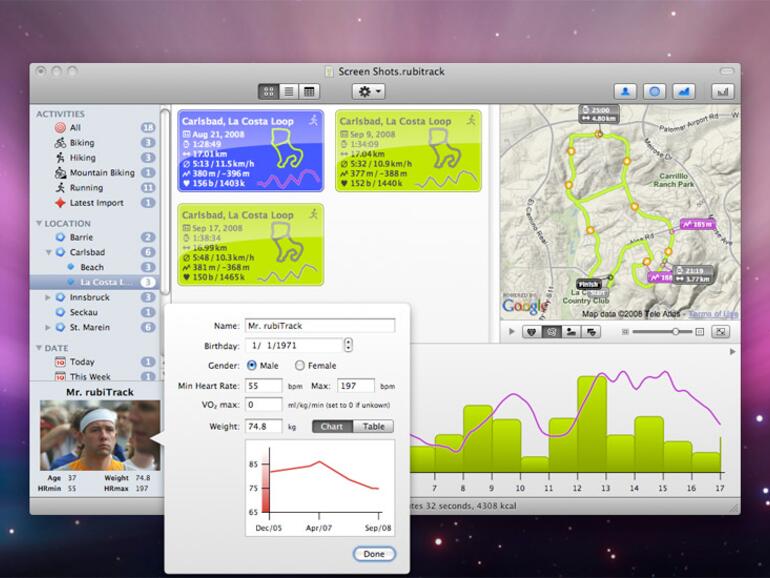Viewport: 770px width, 578px height.
Task: Open Latest Import in the sidebar
Action: click(x=97, y=202)
